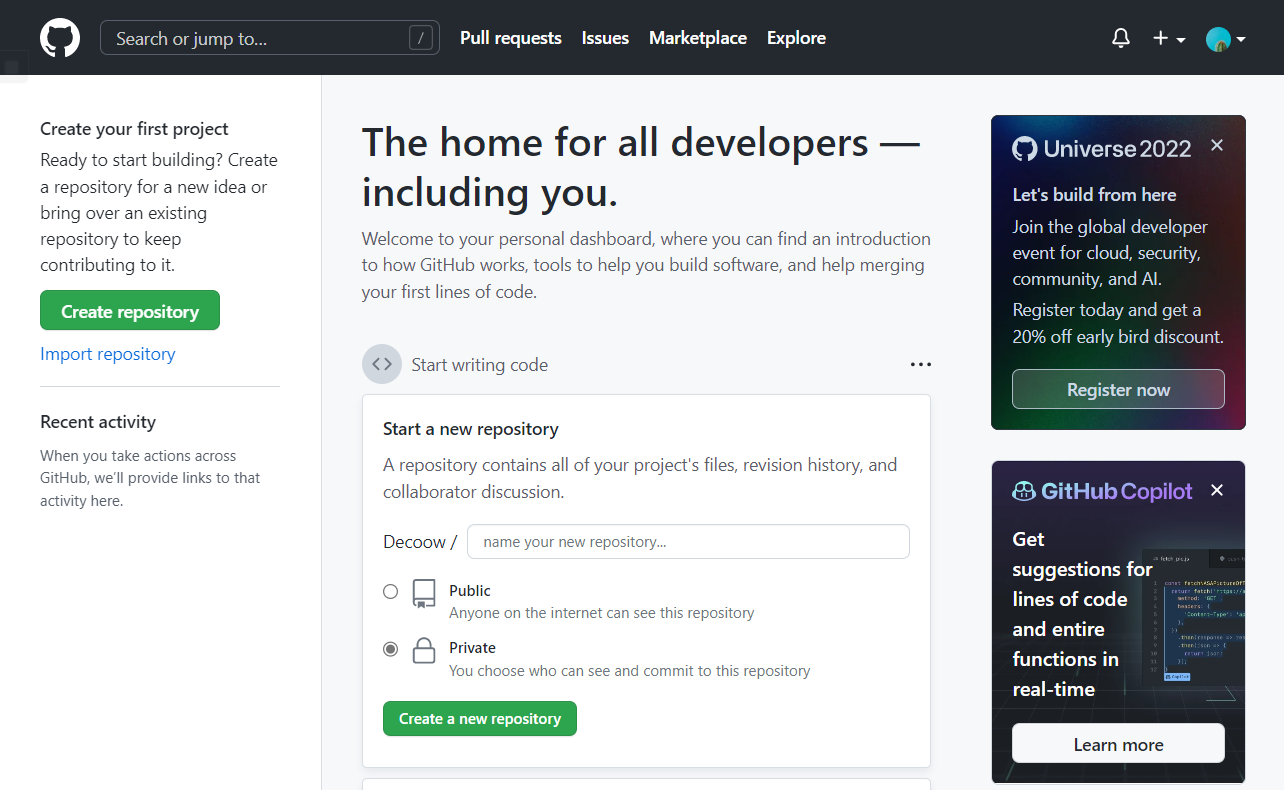Click the Start writing code label

480,365
